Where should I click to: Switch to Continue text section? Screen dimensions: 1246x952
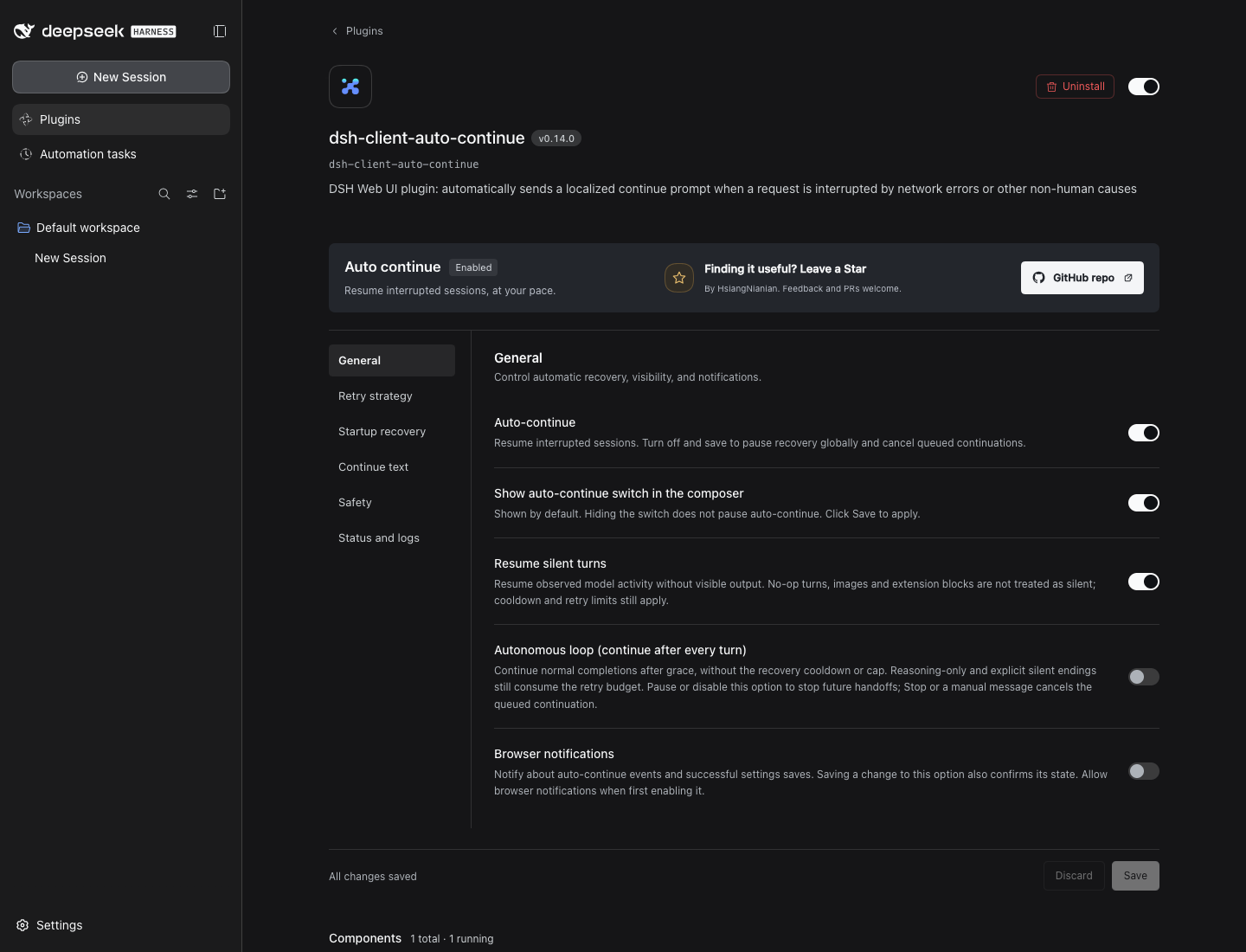pyautogui.click(x=392, y=466)
